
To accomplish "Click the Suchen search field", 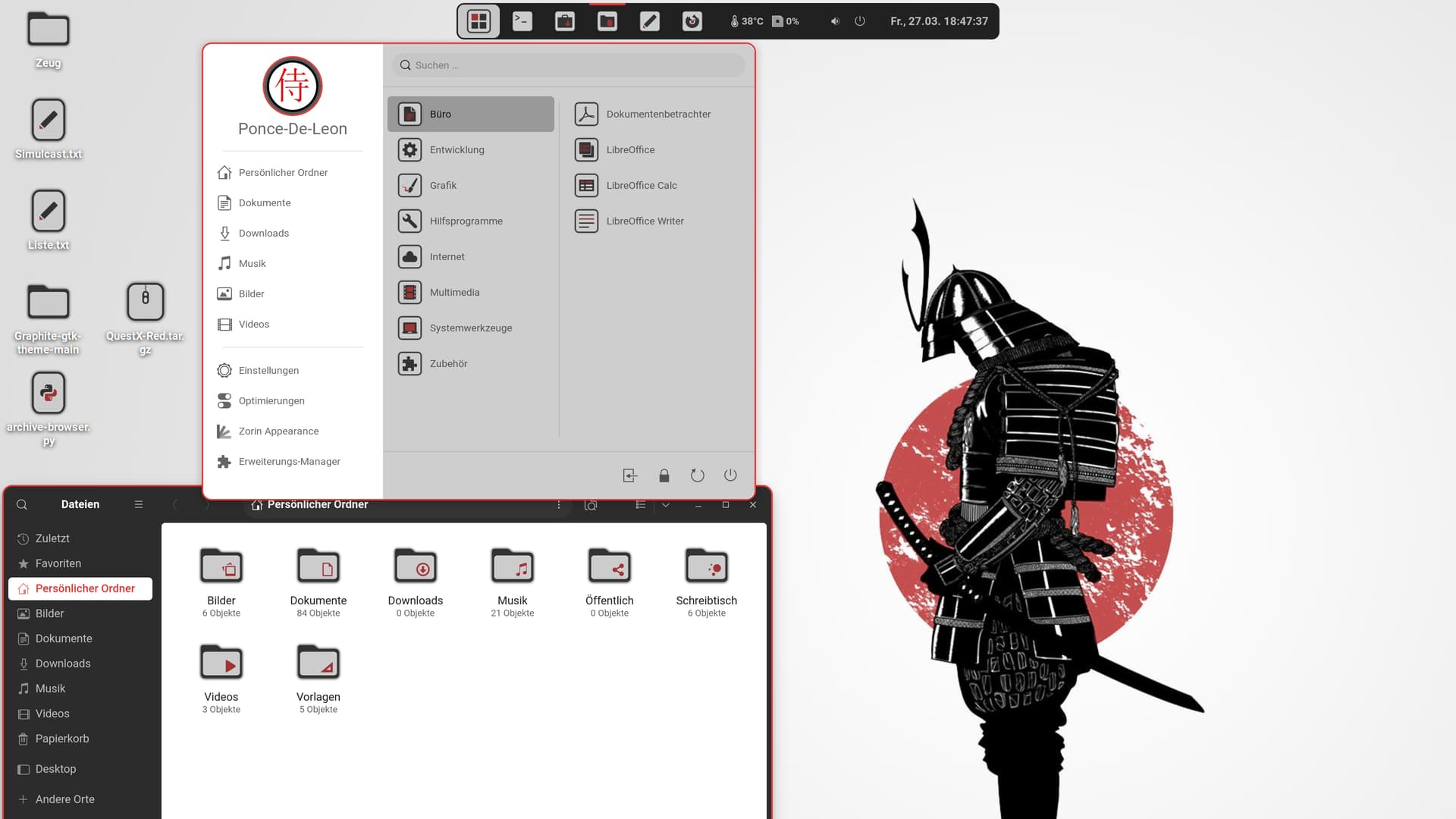I will [x=569, y=65].
